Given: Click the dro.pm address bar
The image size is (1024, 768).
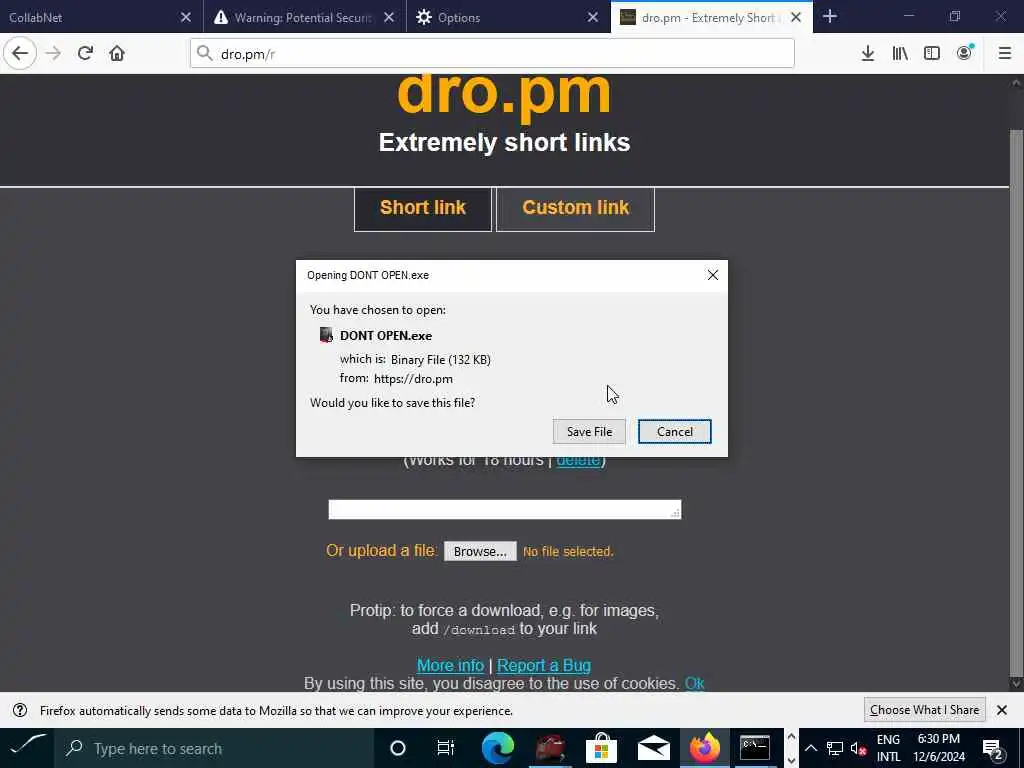Looking at the screenshot, I should 492,54.
